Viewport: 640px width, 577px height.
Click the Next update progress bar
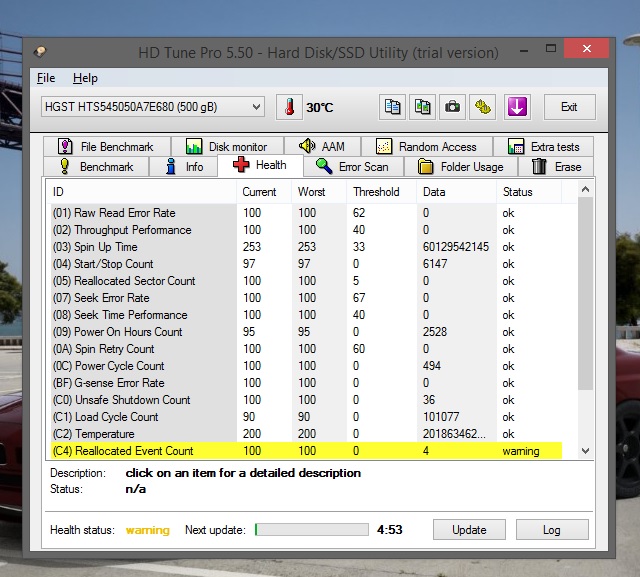coord(312,529)
